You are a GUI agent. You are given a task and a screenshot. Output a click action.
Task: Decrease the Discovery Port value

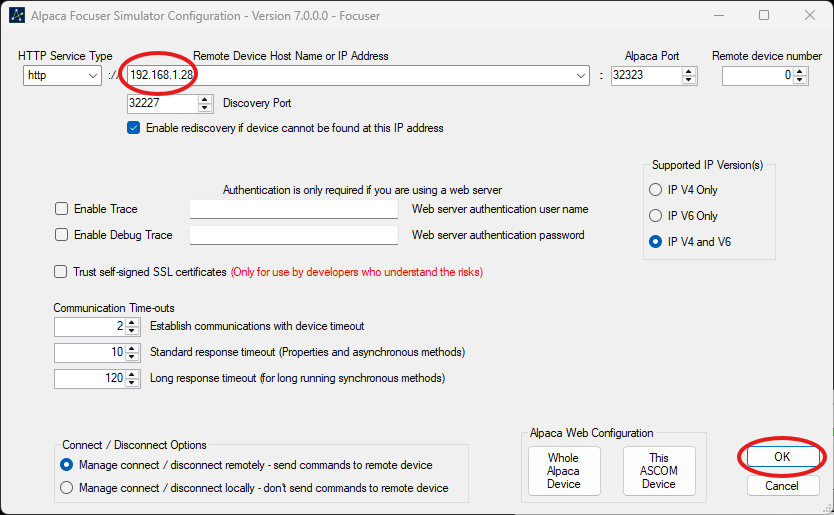point(205,108)
